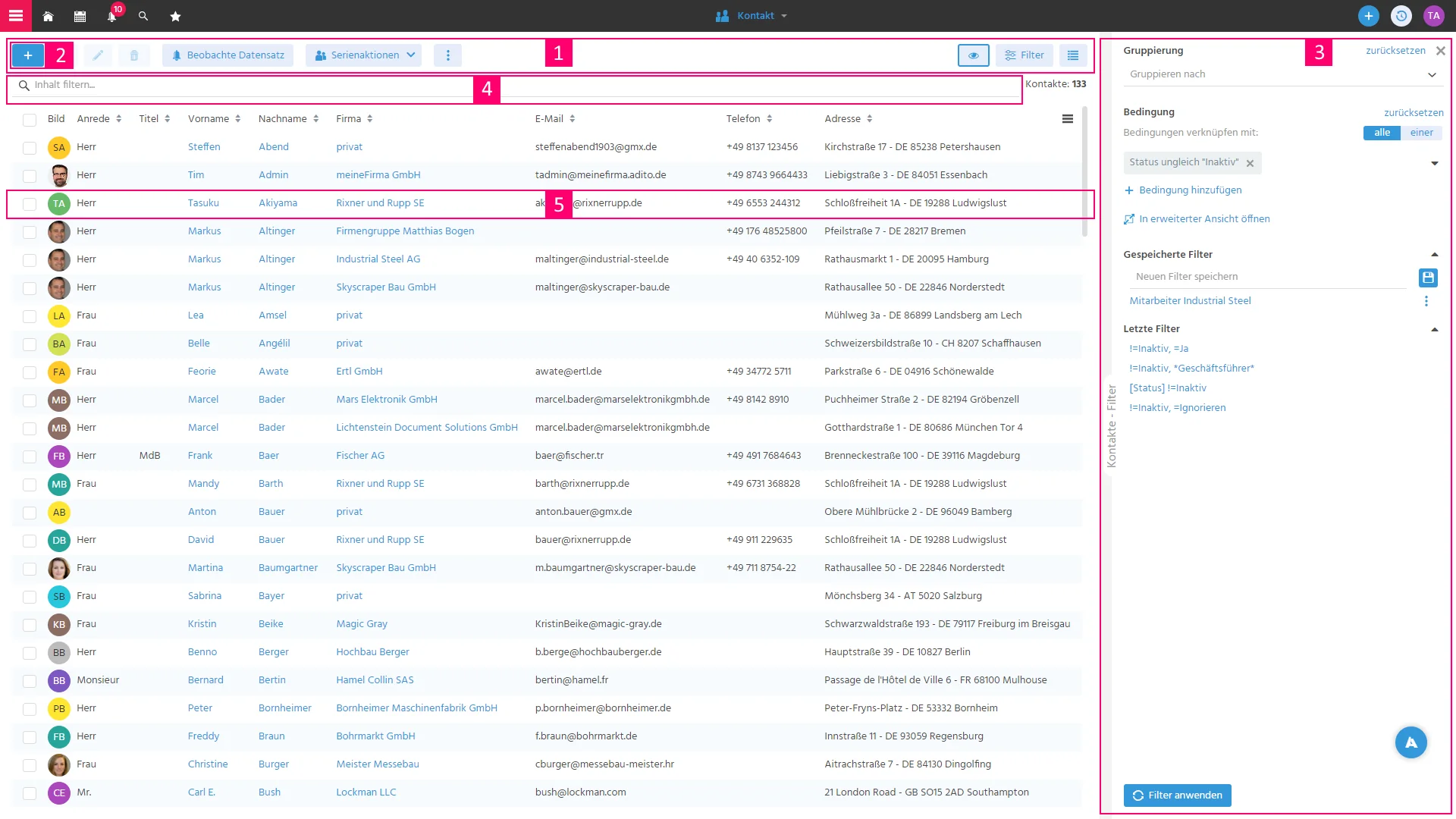
Task: Select the 'einer' condition link option
Action: 1421,133
